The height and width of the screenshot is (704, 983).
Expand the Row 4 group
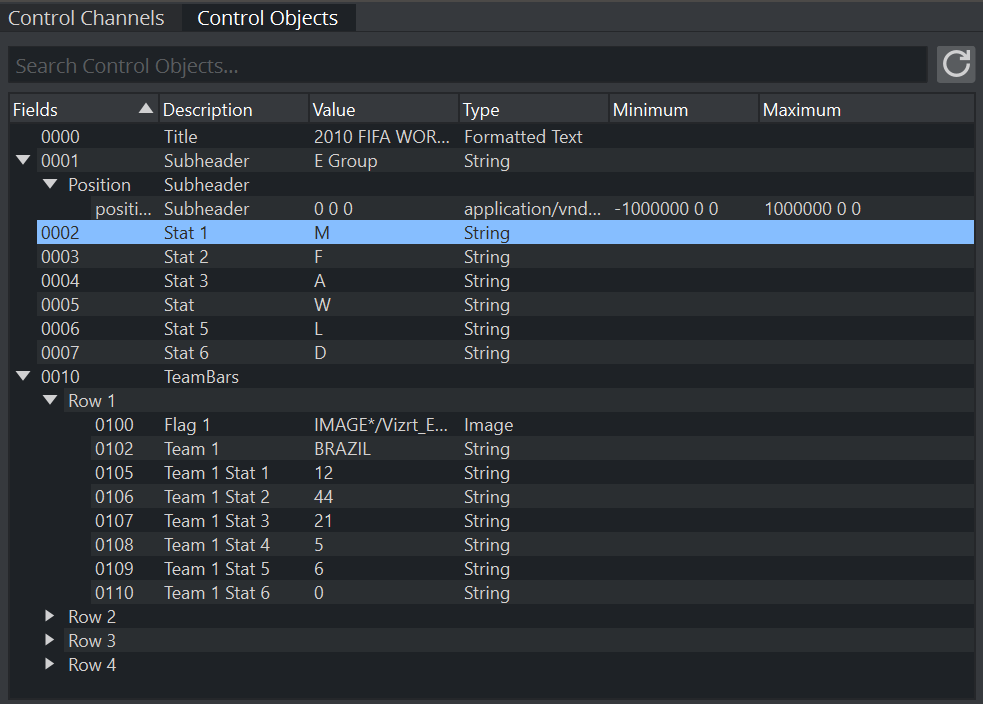50,665
